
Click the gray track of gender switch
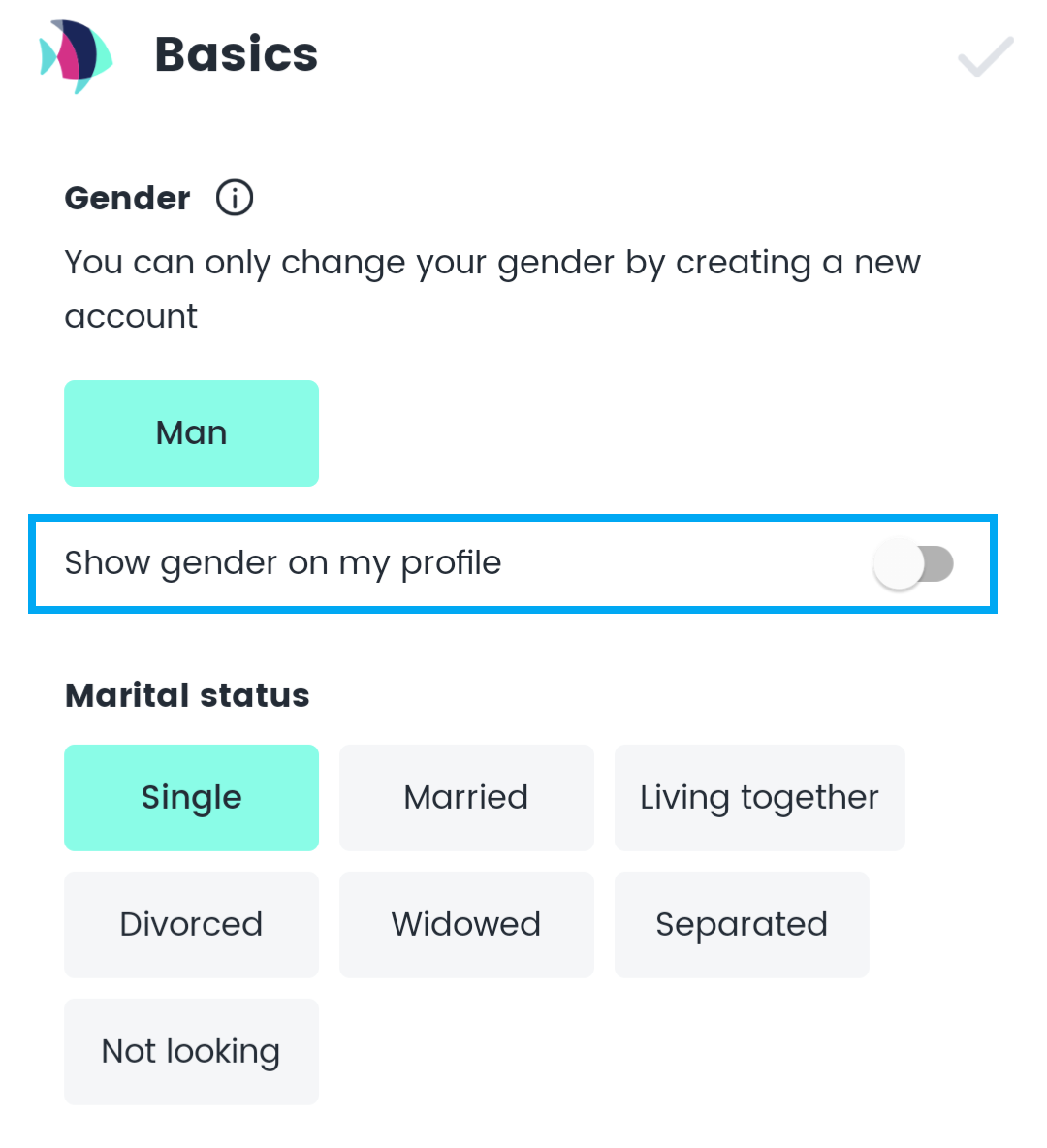(938, 563)
